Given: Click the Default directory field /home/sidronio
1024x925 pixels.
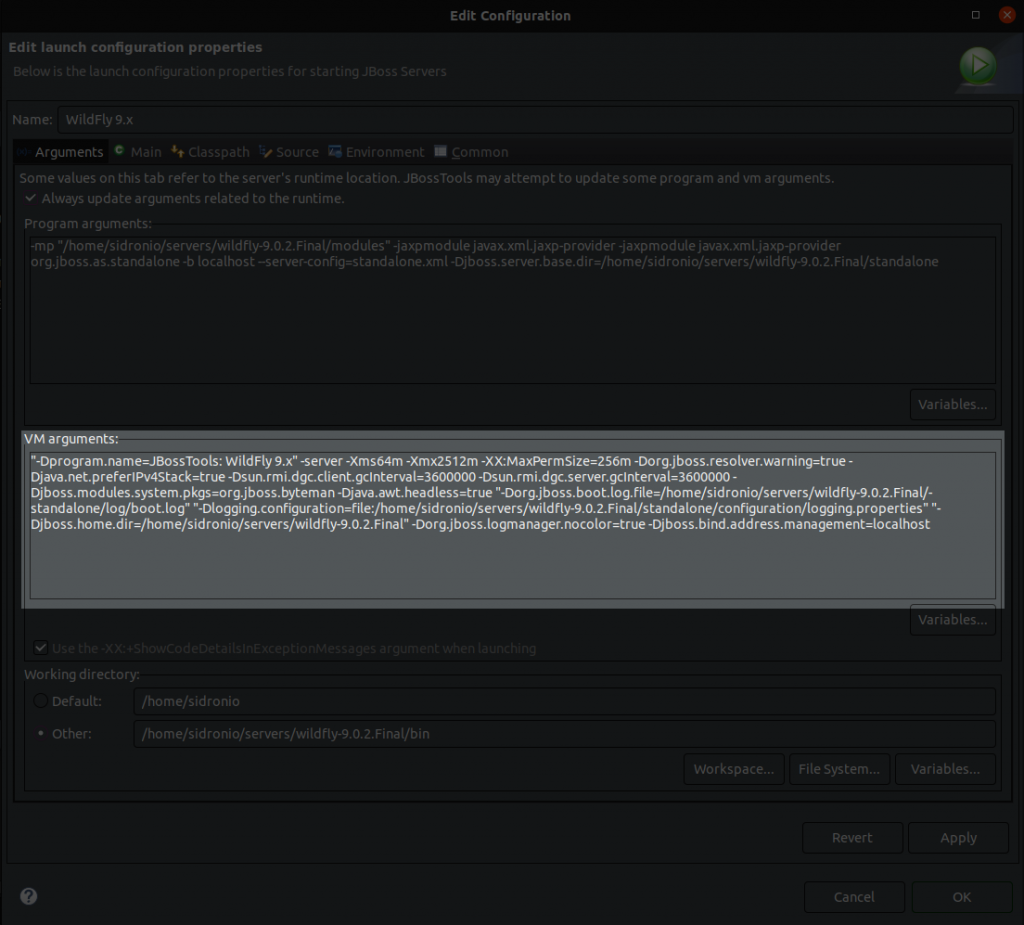Looking at the screenshot, I should click(564, 701).
